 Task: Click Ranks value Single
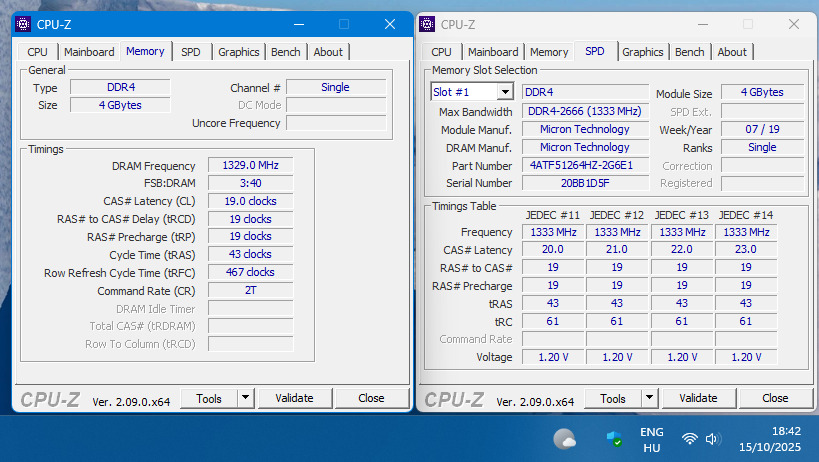(x=763, y=147)
